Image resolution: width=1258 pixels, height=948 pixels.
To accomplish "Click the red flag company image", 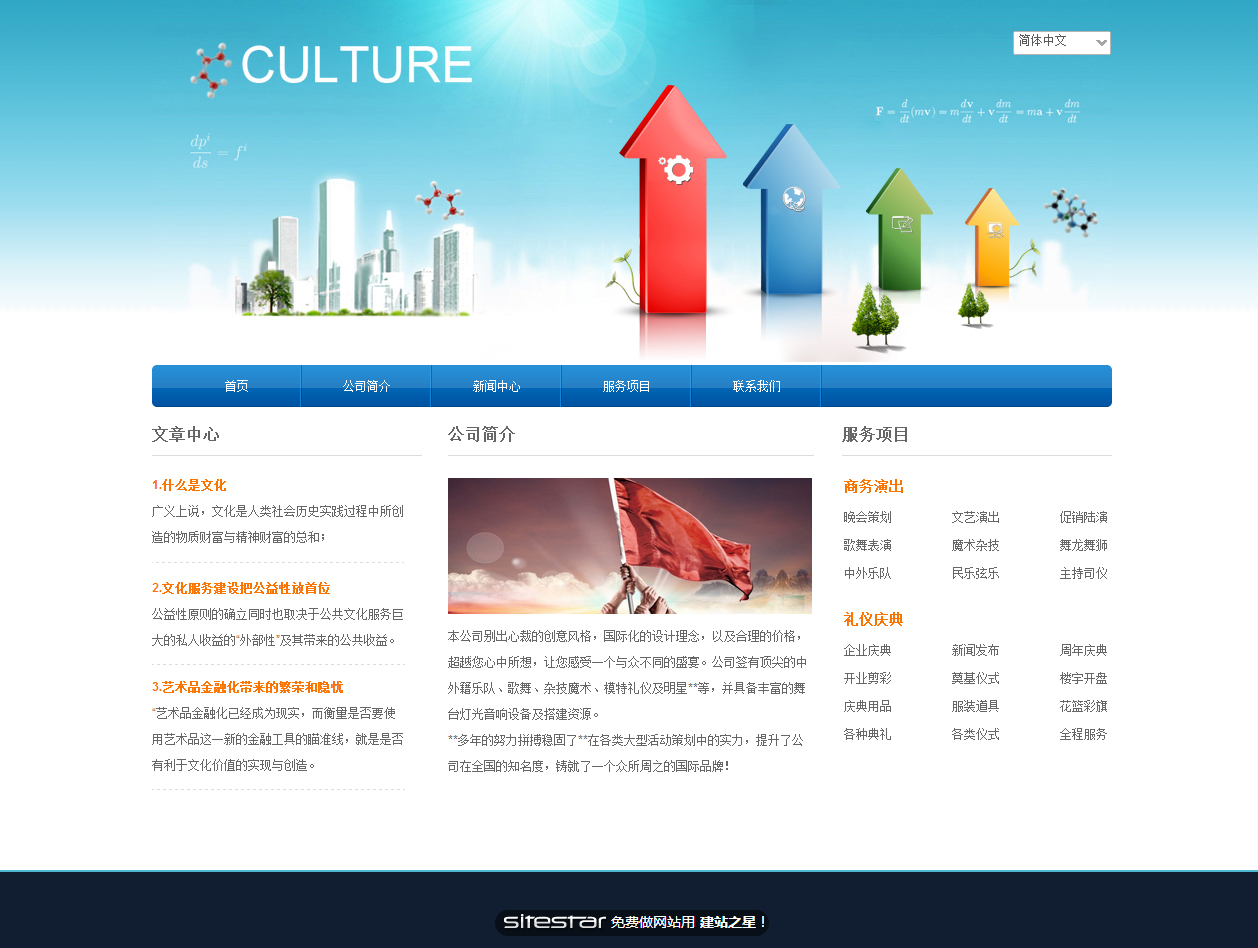I will (629, 545).
